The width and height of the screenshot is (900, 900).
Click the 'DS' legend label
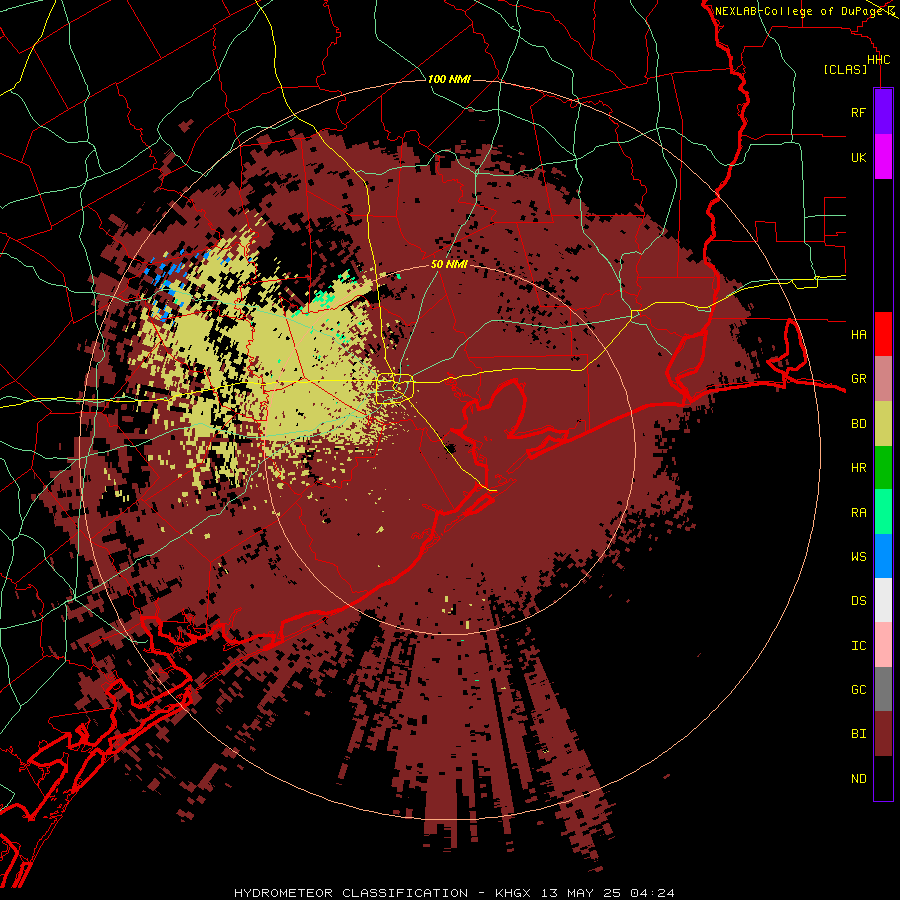[858, 601]
